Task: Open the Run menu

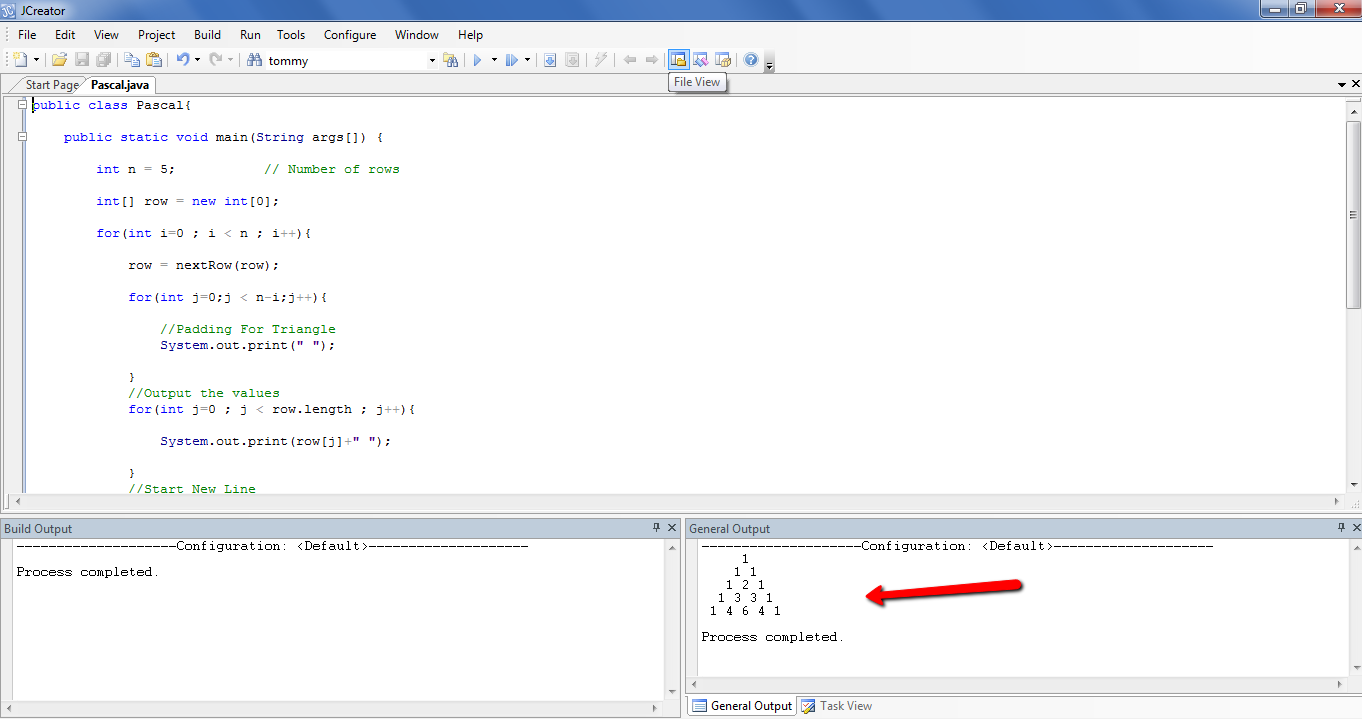Action: click(x=250, y=35)
